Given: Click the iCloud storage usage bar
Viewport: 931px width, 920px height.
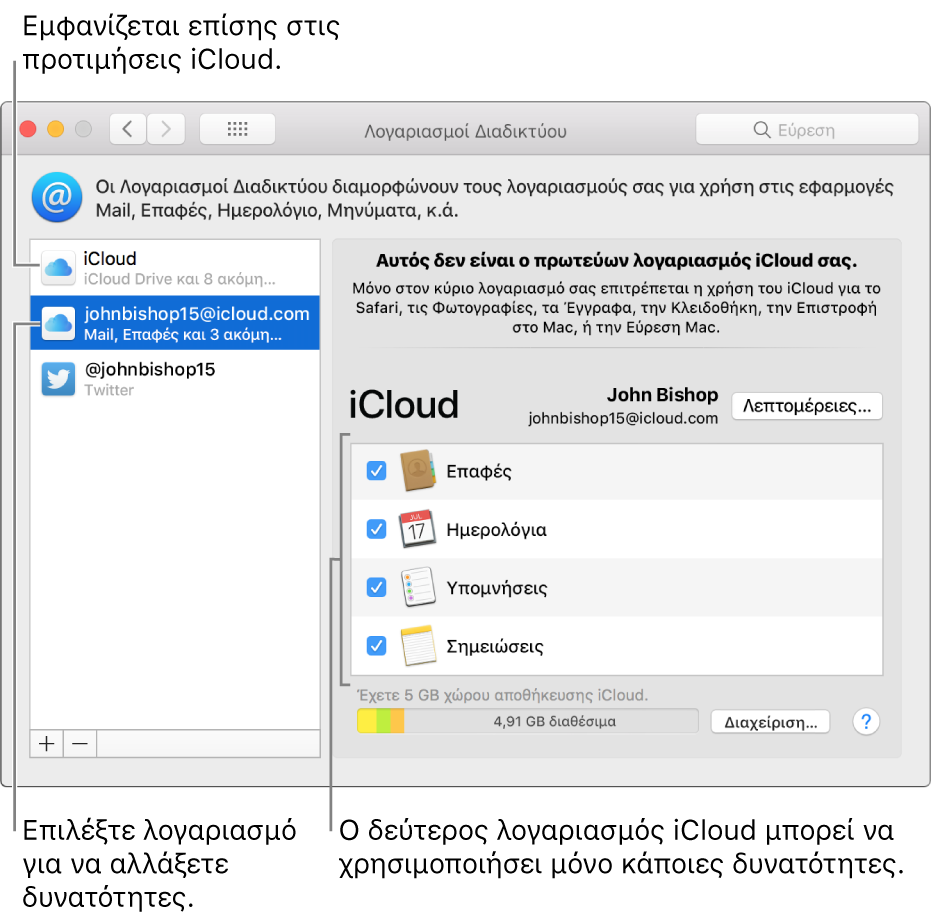Looking at the screenshot, I should 527,721.
